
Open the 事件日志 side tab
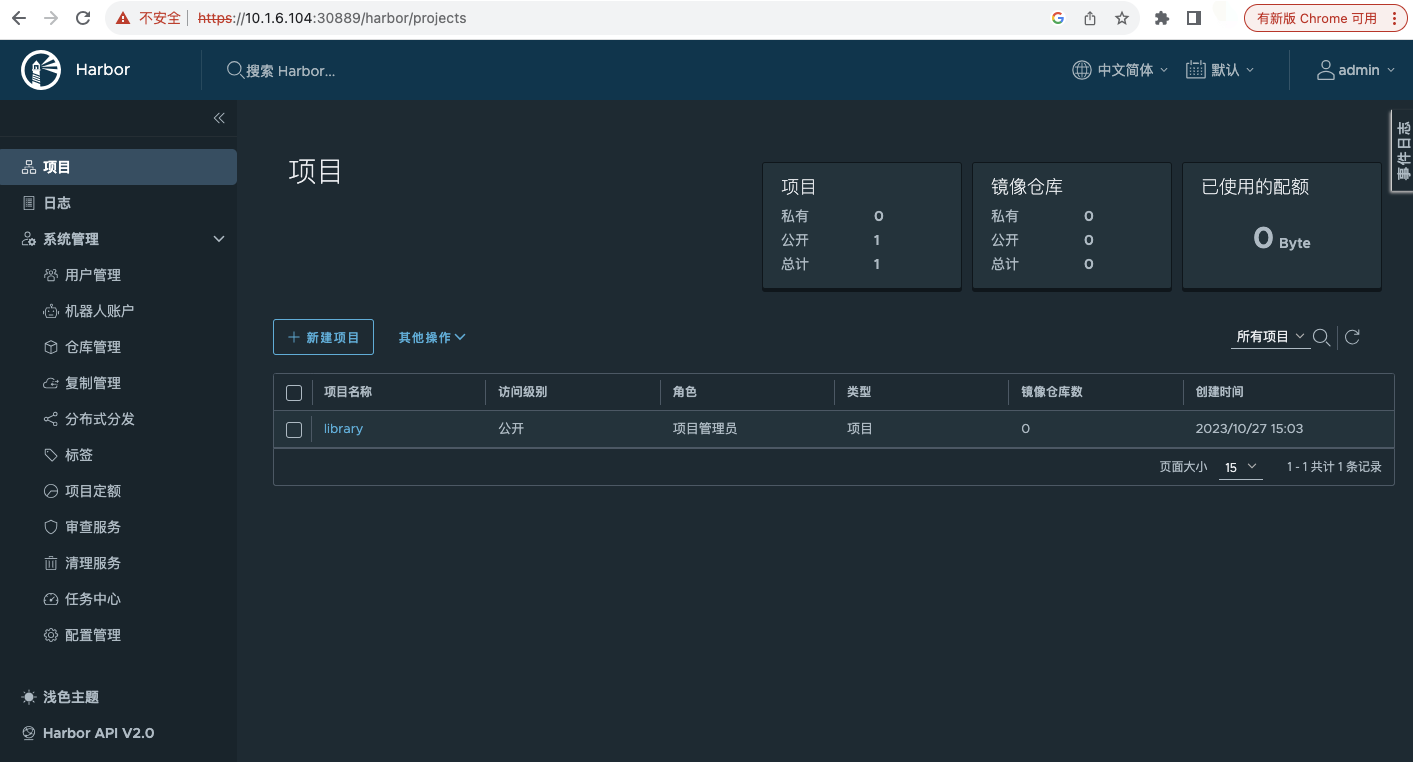coord(1402,151)
